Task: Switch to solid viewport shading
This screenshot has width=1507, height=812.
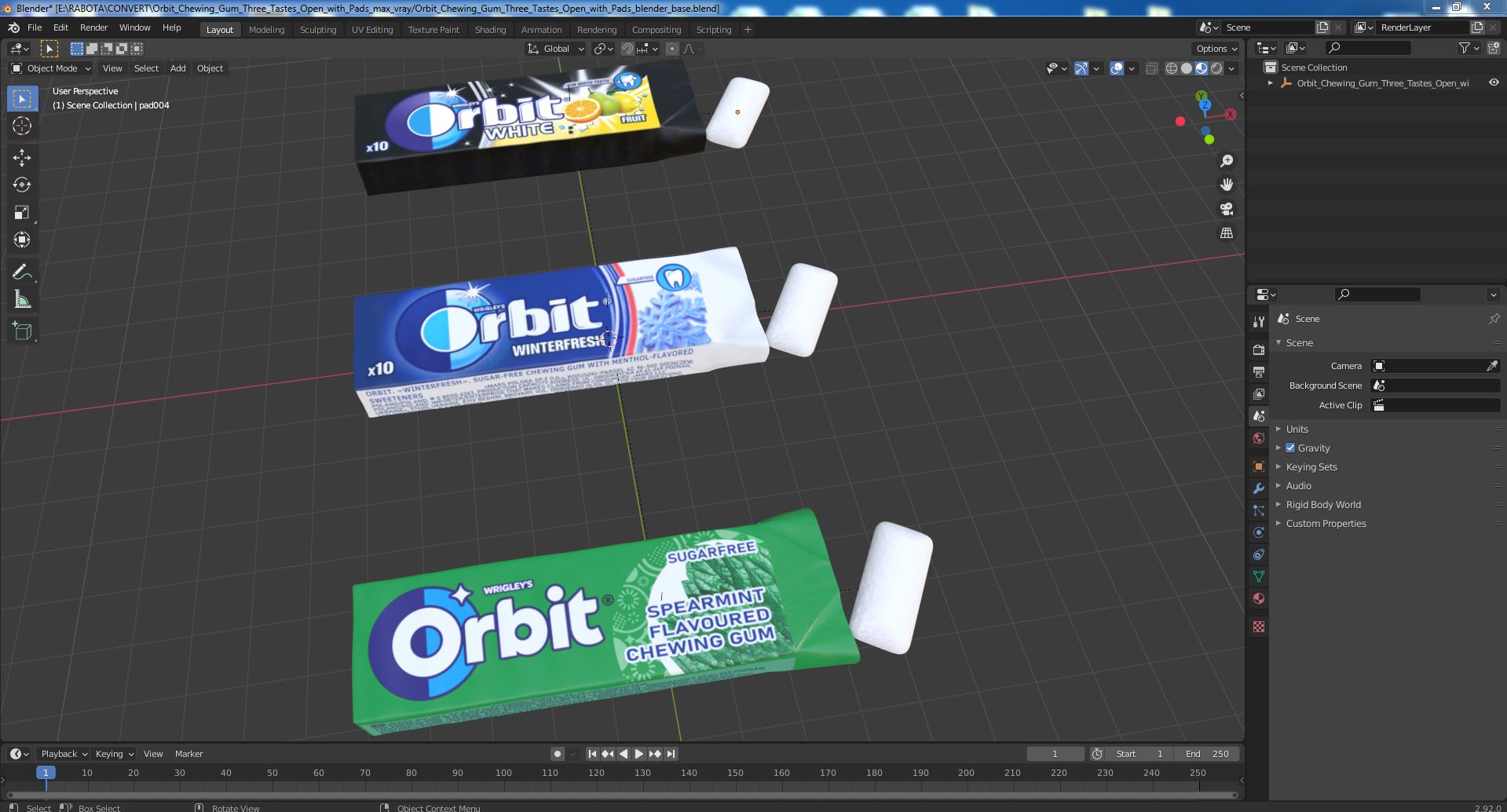Action: pos(1187,68)
